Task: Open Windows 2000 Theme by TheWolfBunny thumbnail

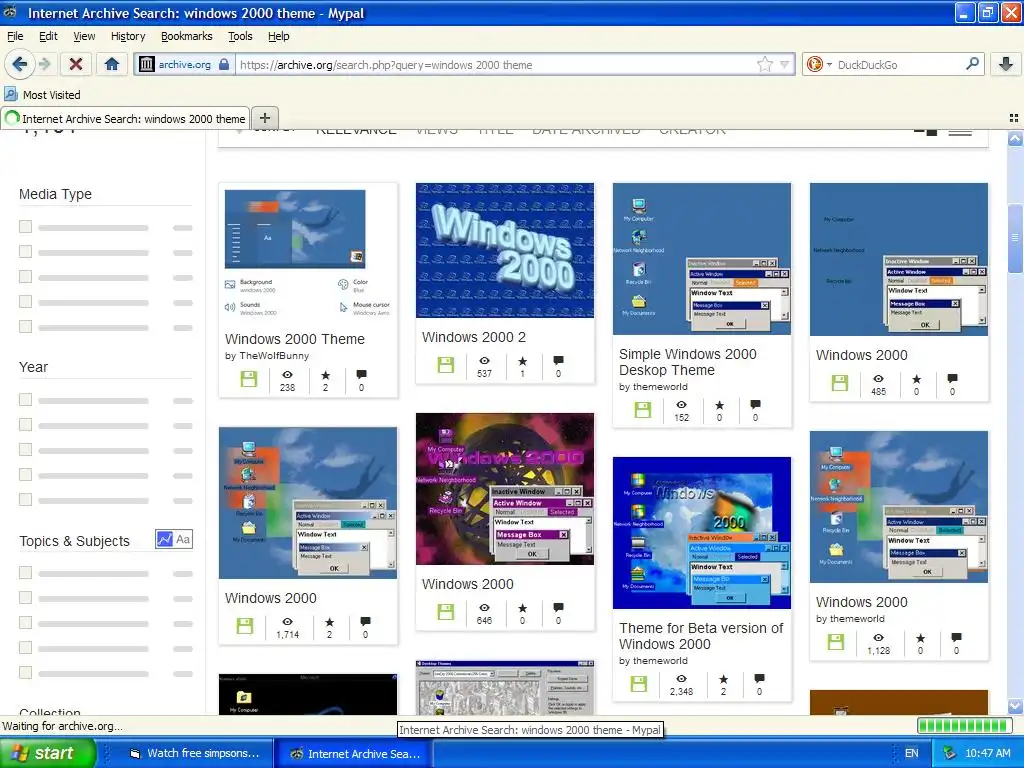Action: (x=308, y=254)
